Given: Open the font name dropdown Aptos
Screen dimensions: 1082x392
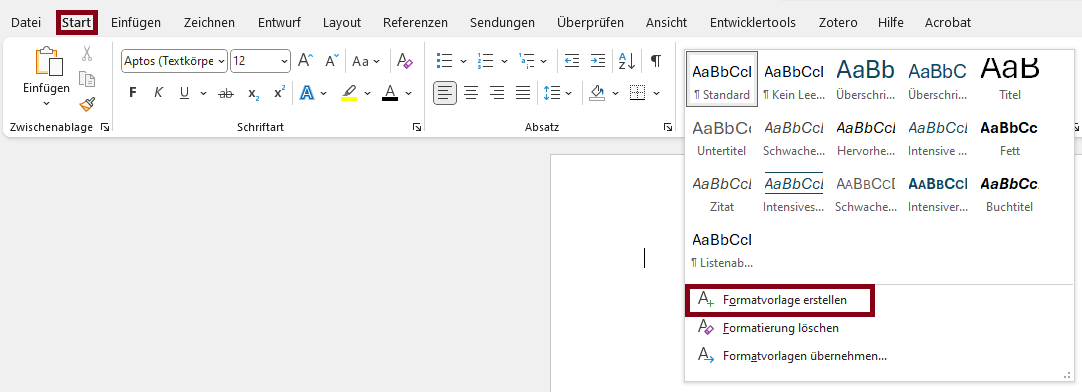Looking at the screenshot, I should [x=175, y=61].
